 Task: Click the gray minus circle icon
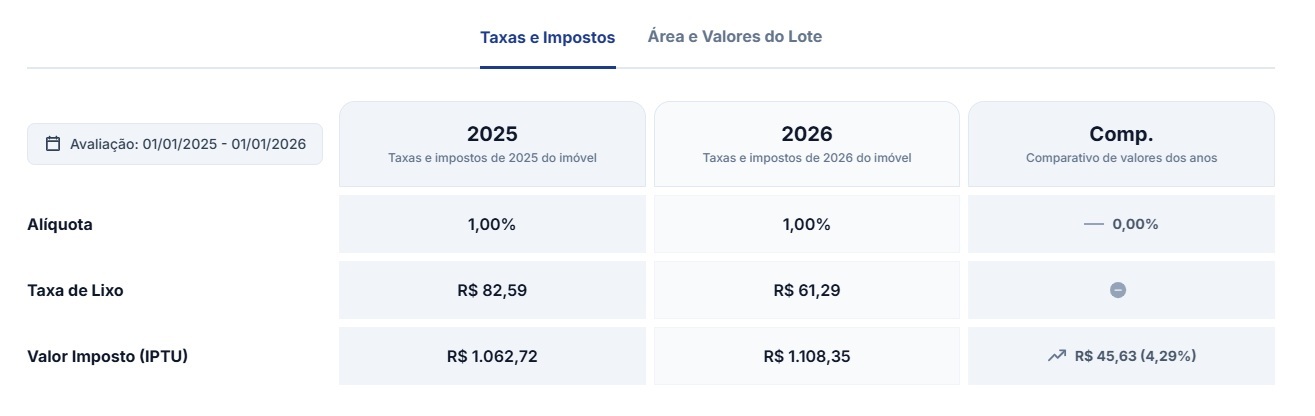1118,290
